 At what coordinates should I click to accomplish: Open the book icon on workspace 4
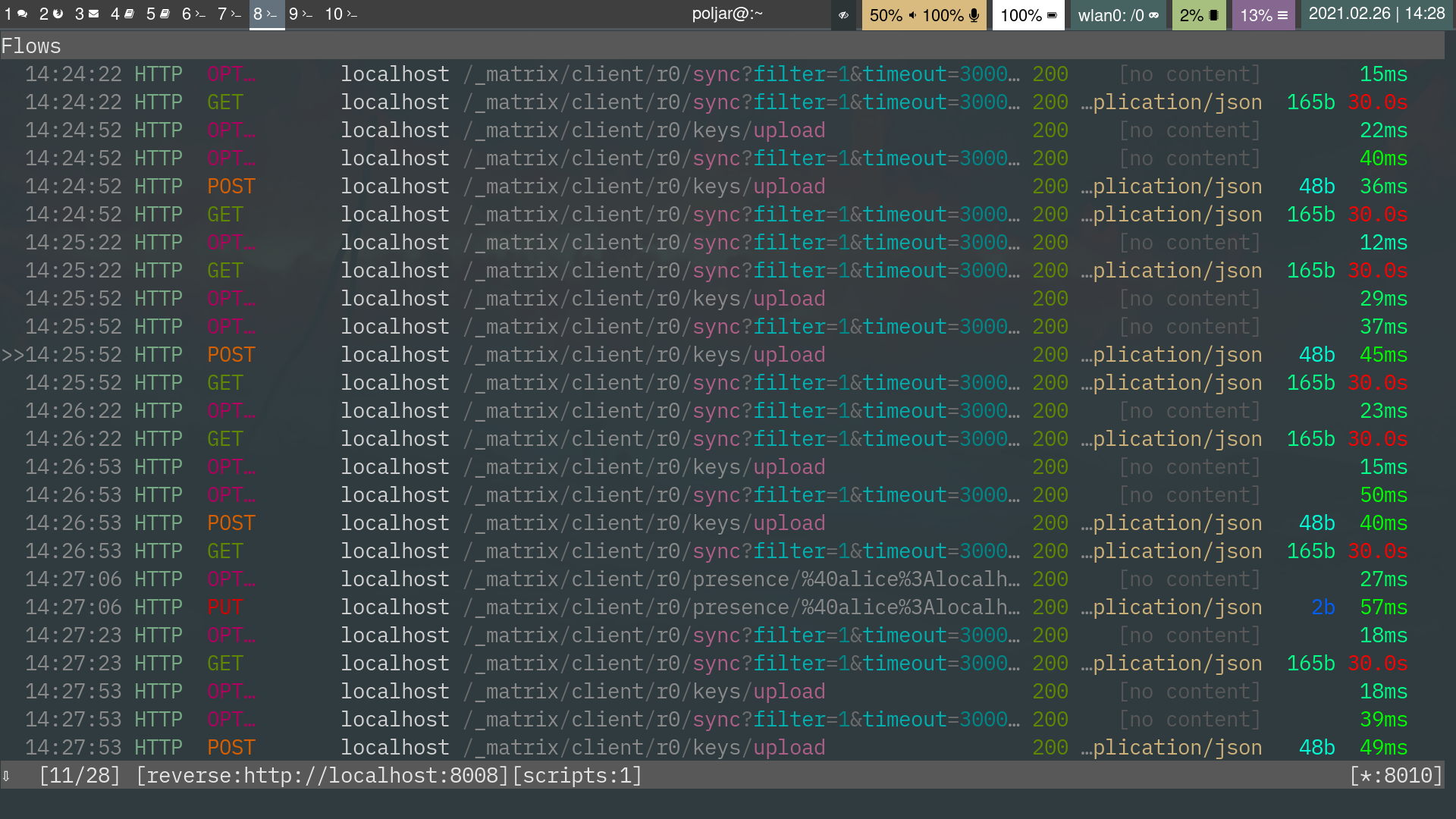pyautogui.click(x=130, y=14)
